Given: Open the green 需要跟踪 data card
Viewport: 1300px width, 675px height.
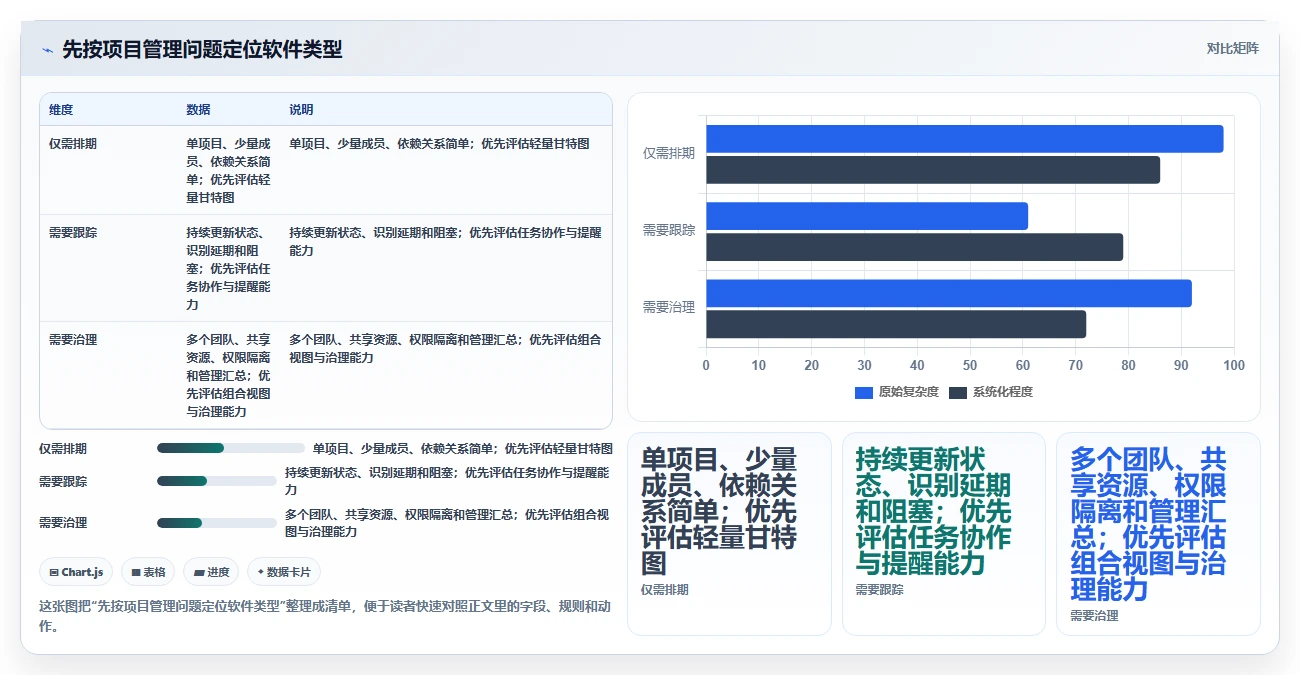Looking at the screenshot, I should pos(943,534).
